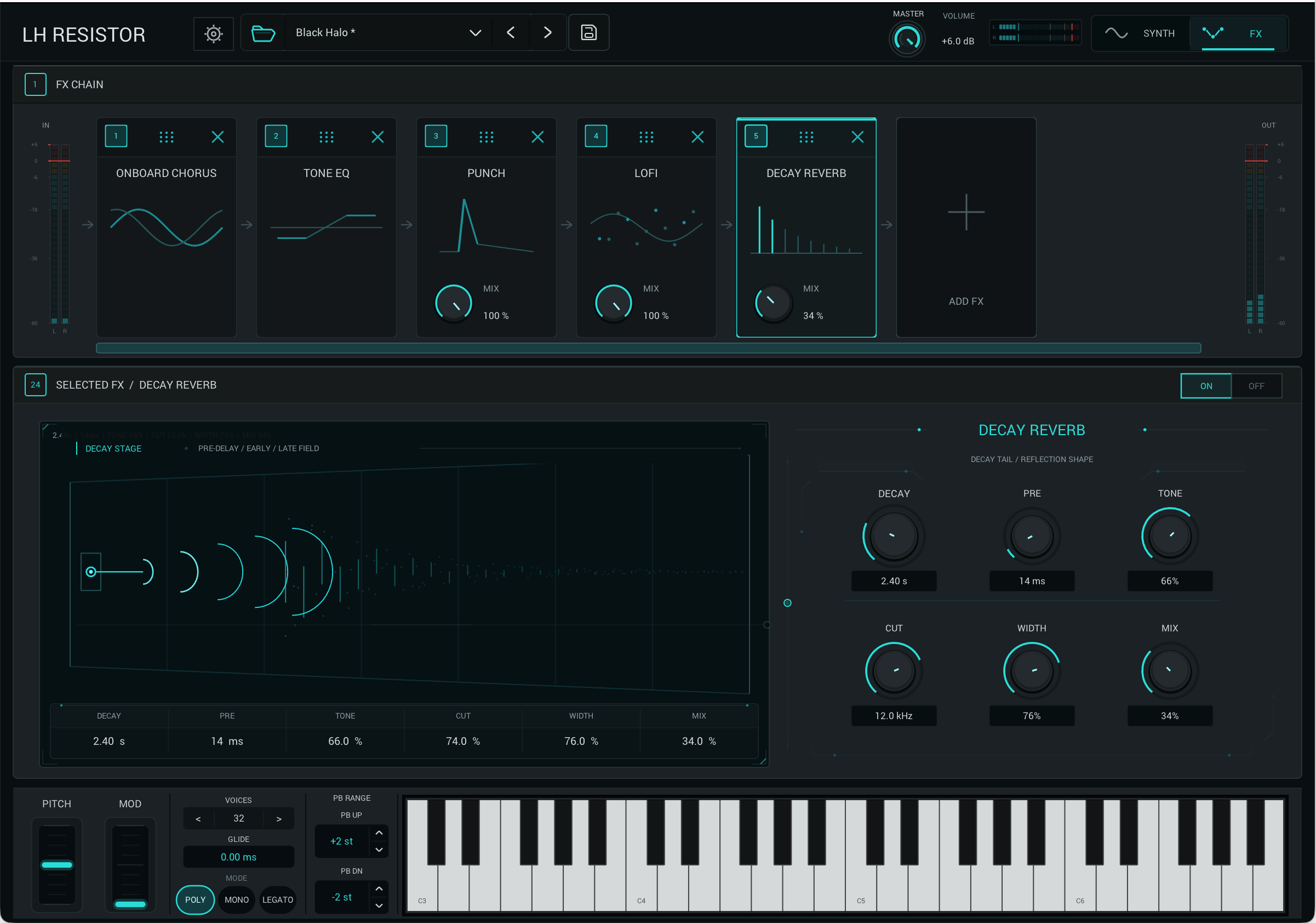The width and height of the screenshot is (1316, 923).
Task: Save preset with the floppy disk icon
Action: tap(588, 33)
